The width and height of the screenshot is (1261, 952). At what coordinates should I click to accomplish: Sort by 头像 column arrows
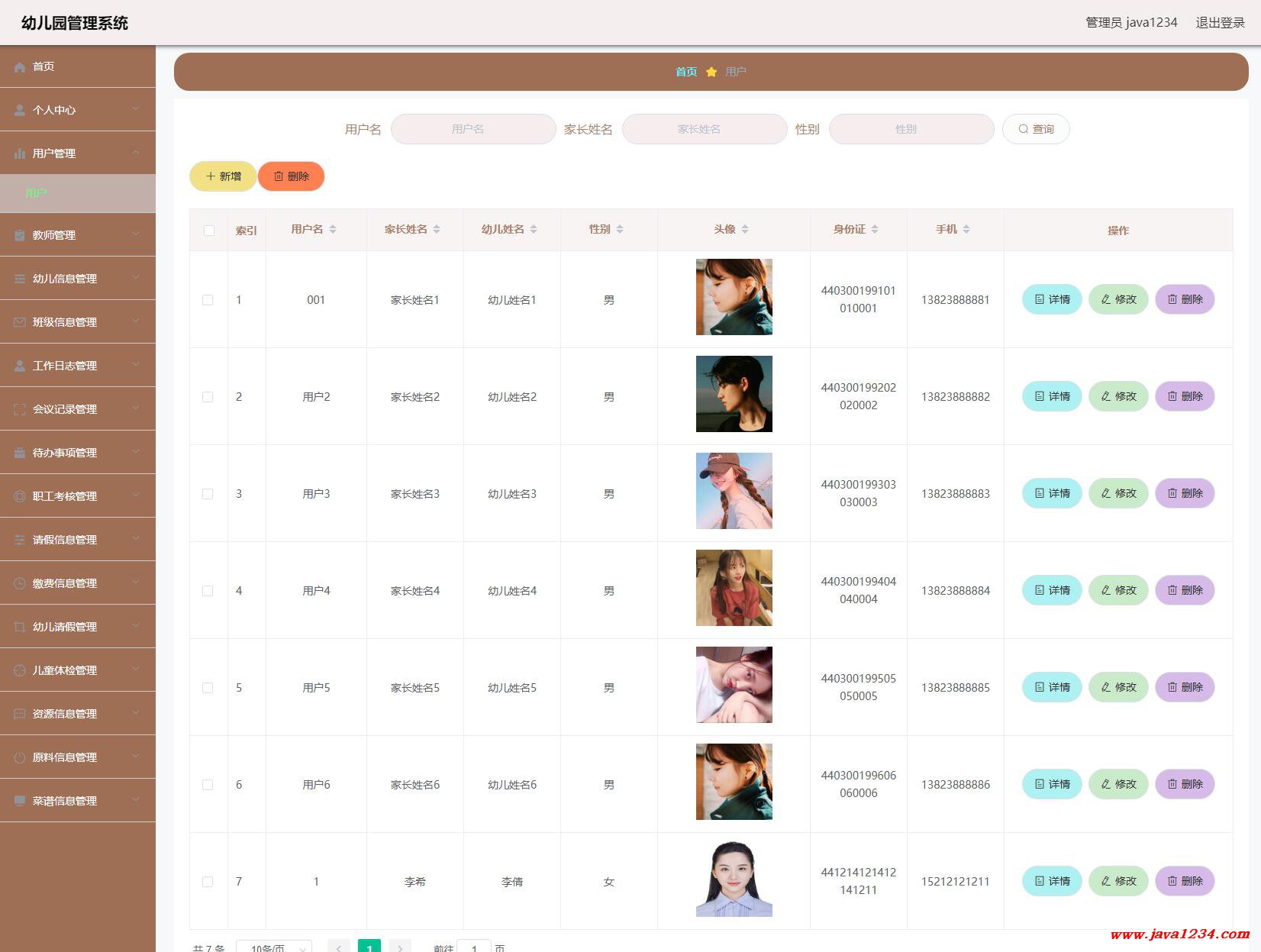pyautogui.click(x=745, y=229)
